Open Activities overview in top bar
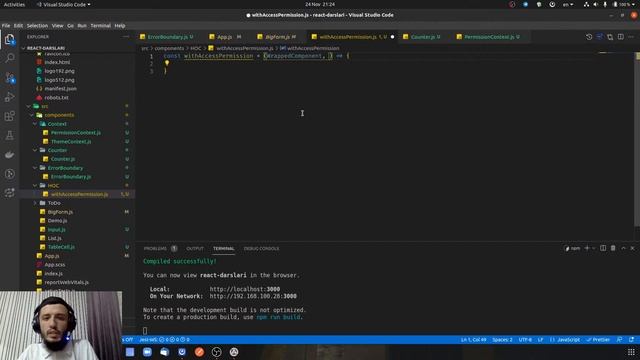The width and height of the screenshot is (640, 360). click(x=14, y=4)
